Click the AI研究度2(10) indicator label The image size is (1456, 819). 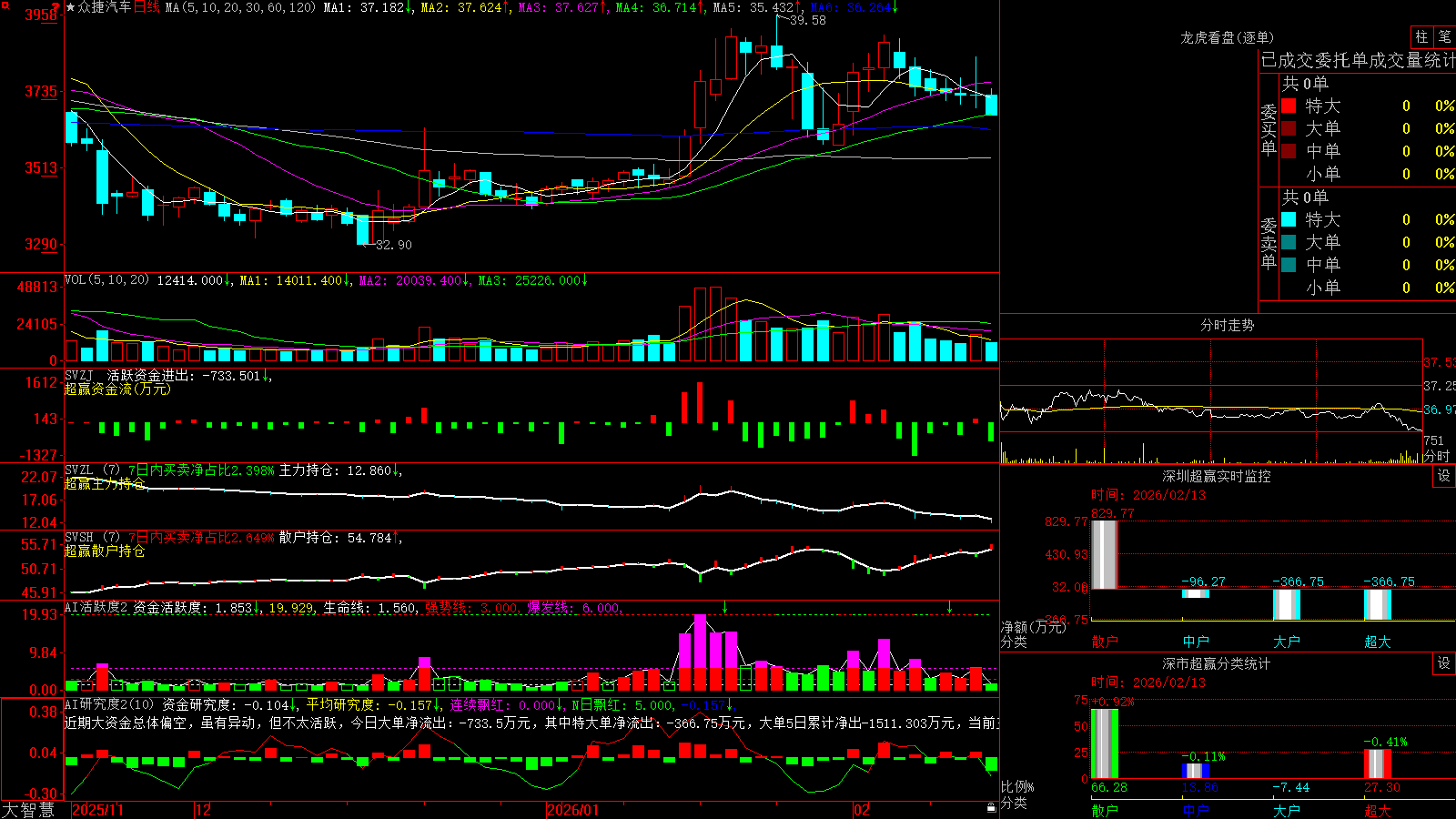pyautogui.click(x=109, y=704)
